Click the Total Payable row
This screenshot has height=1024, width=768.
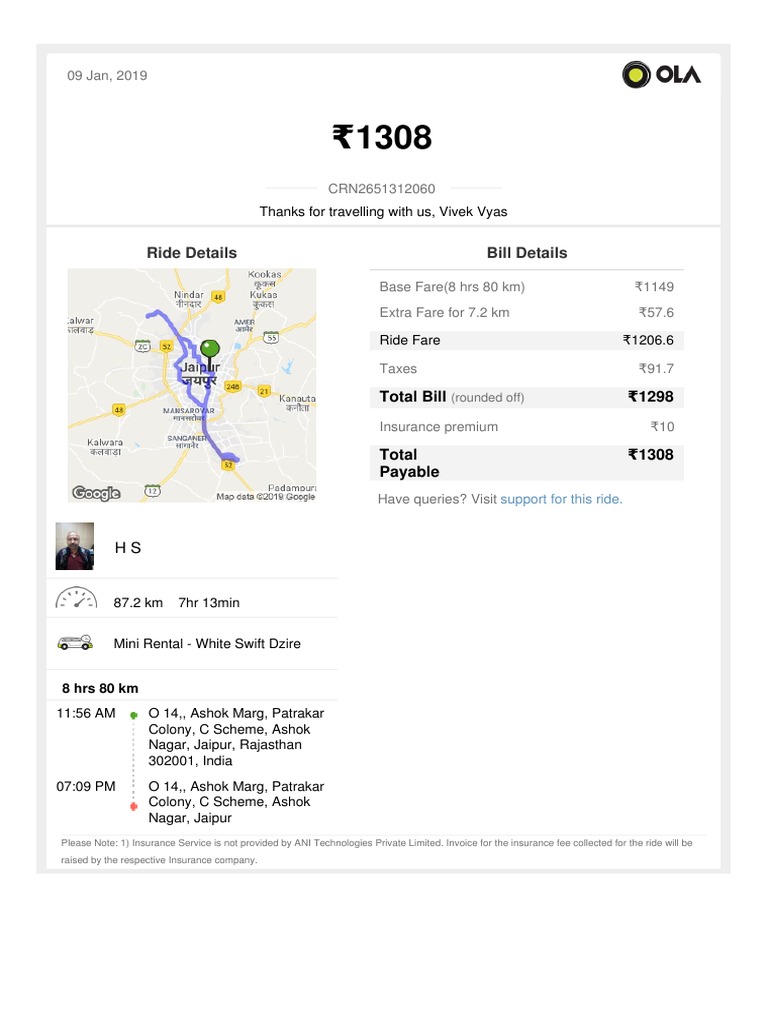click(526, 463)
